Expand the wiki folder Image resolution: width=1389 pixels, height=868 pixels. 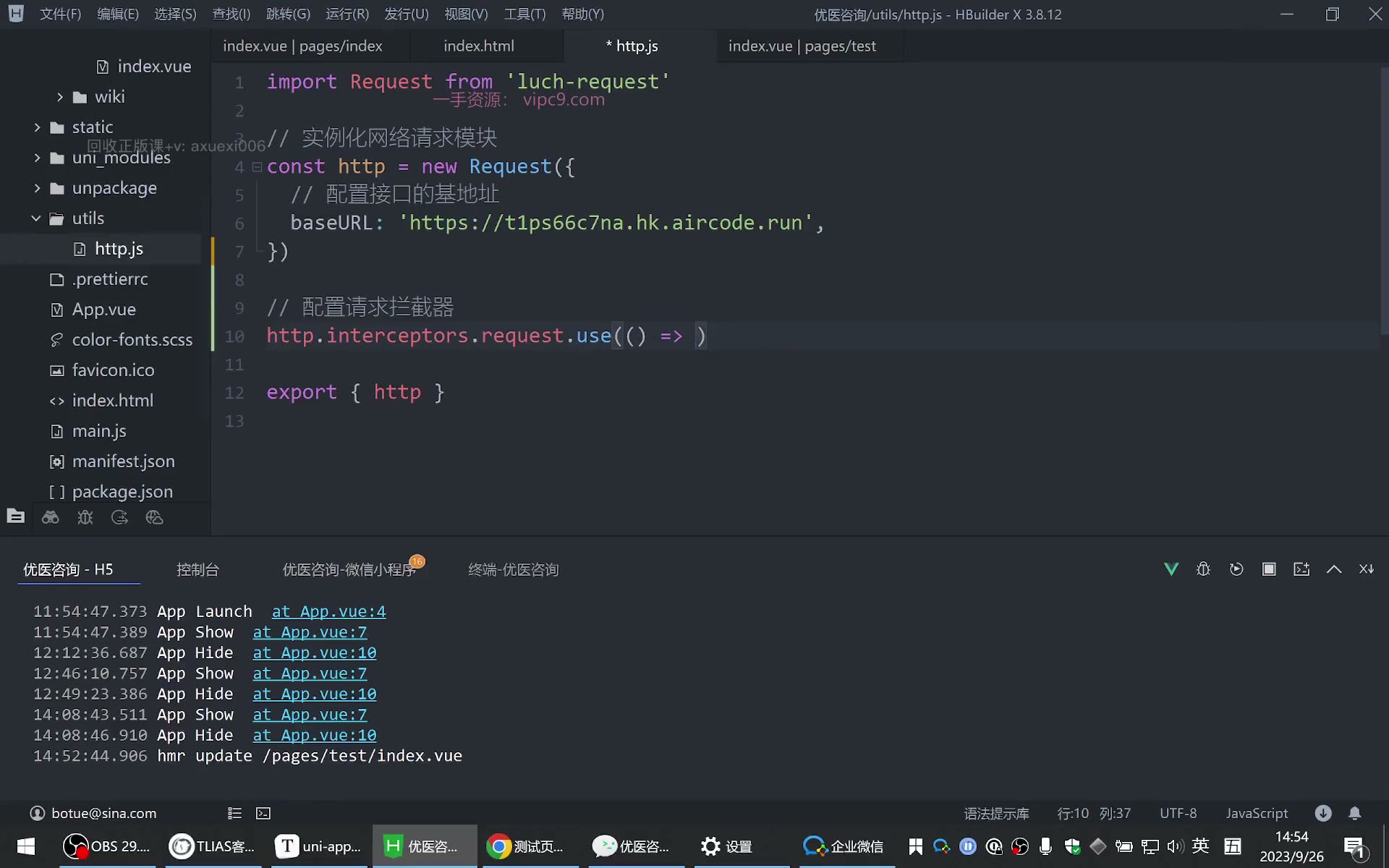click(x=60, y=97)
